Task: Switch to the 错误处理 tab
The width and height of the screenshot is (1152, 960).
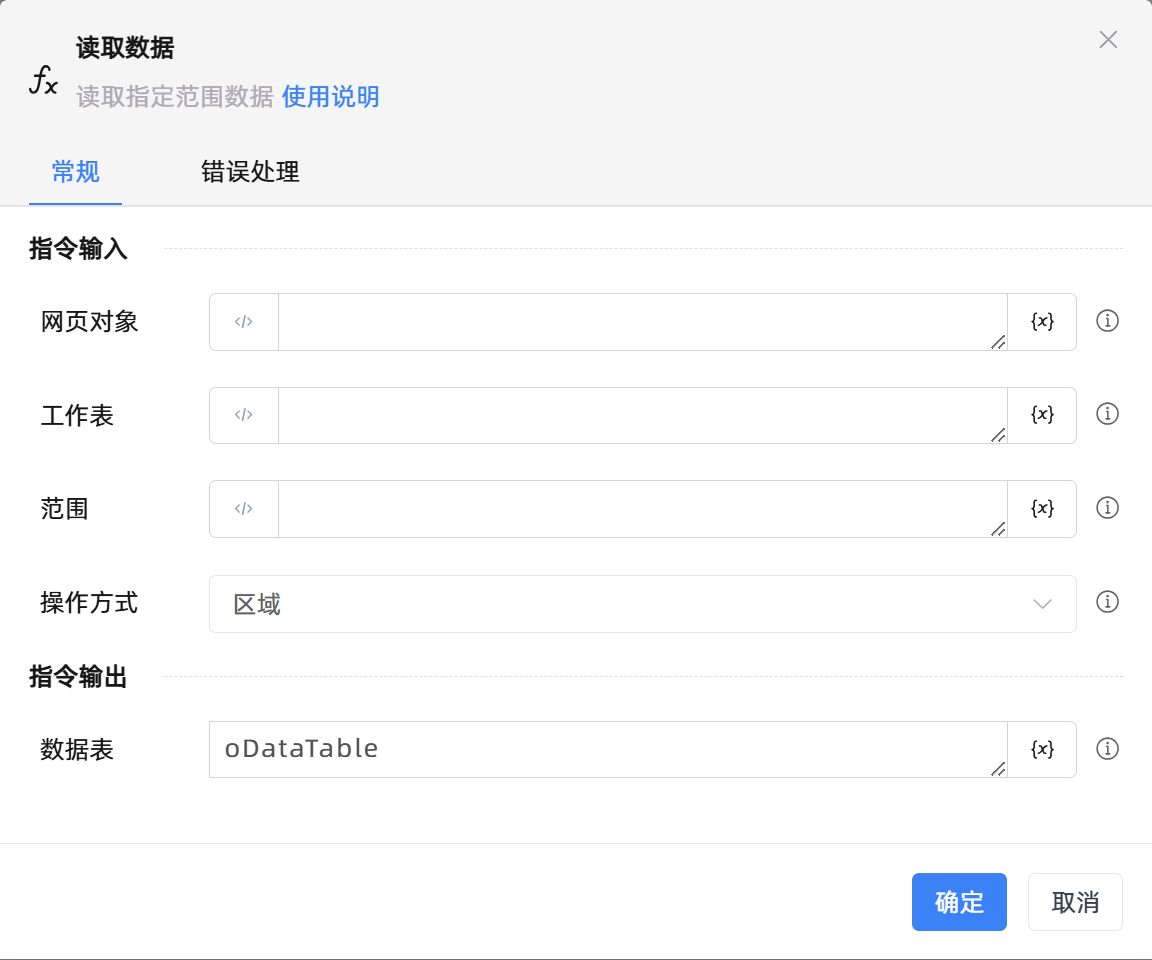Action: [250, 172]
